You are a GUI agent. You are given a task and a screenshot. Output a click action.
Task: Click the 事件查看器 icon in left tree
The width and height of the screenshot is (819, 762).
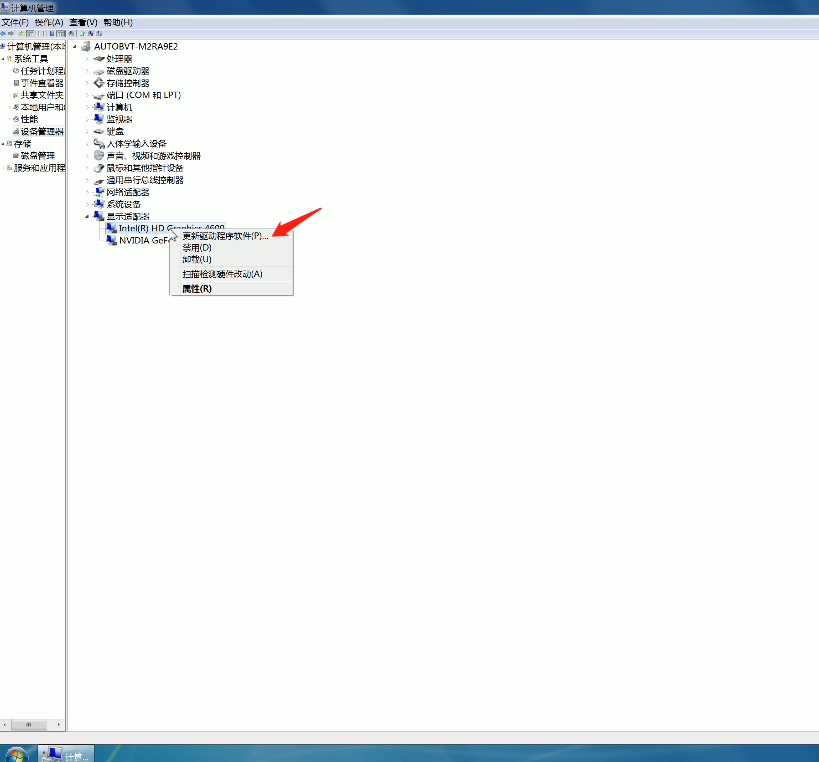[16, 83]
